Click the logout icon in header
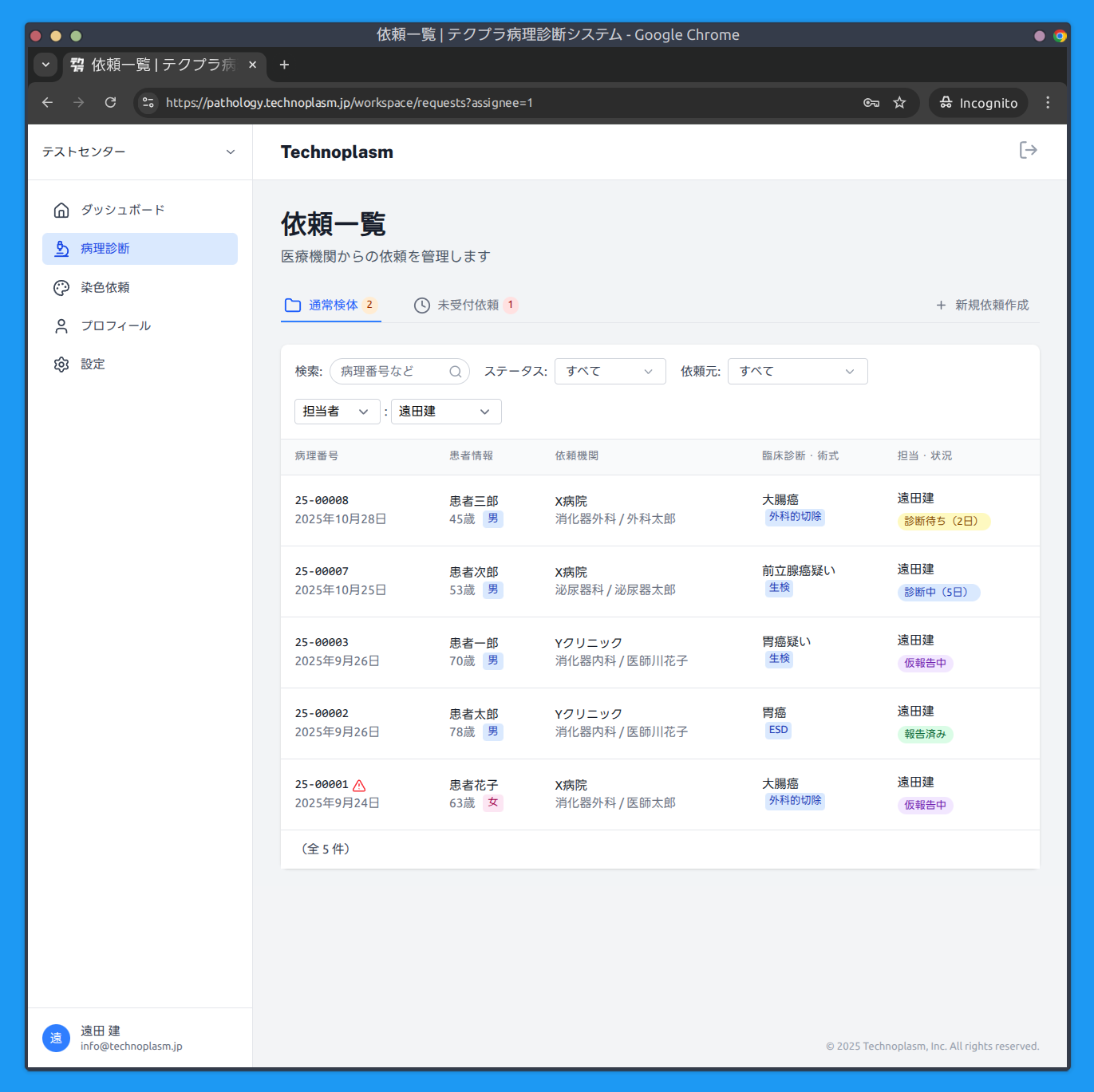 click(x=1028, y=151)
